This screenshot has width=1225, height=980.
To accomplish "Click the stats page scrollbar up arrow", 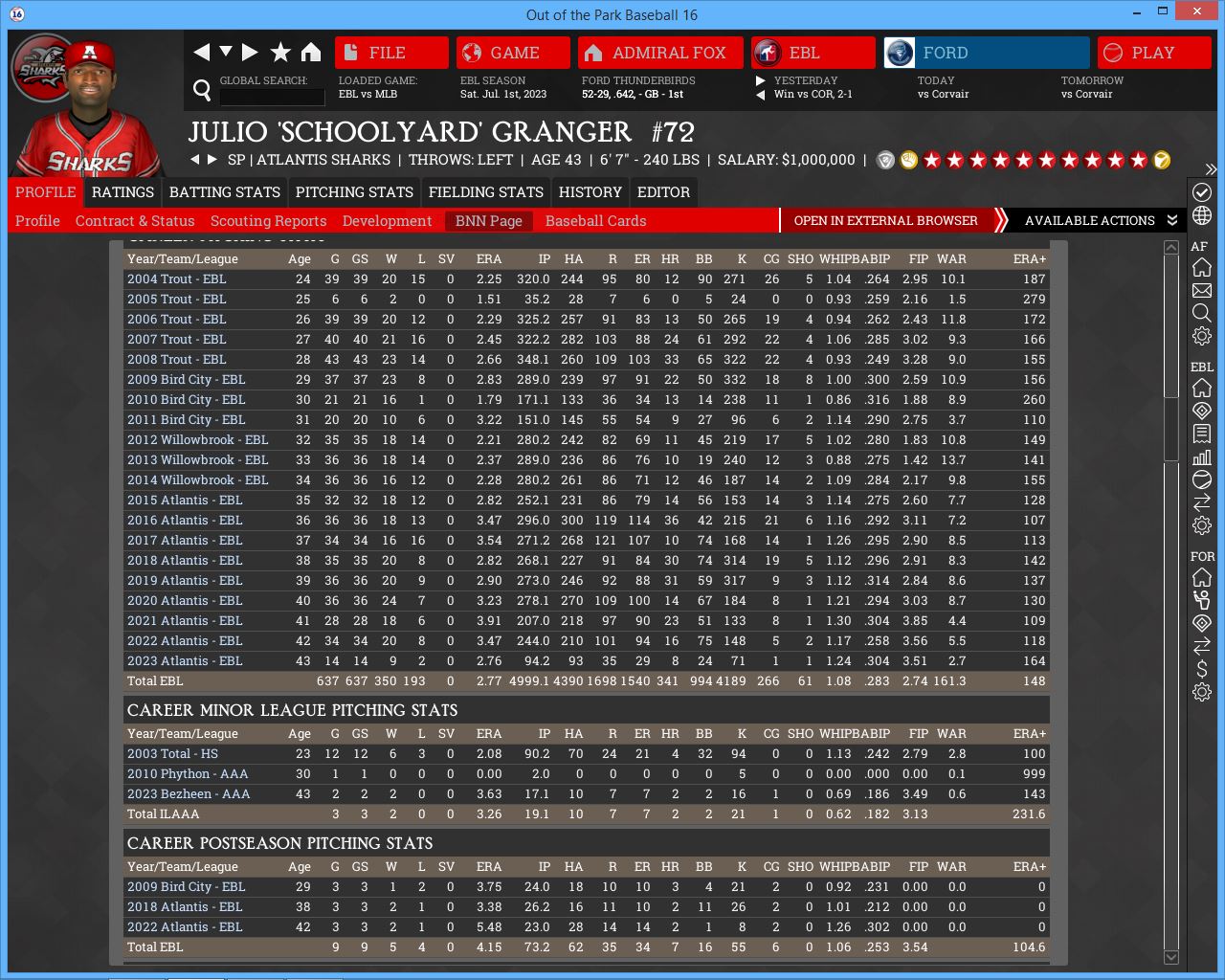I will [1171, 247].
